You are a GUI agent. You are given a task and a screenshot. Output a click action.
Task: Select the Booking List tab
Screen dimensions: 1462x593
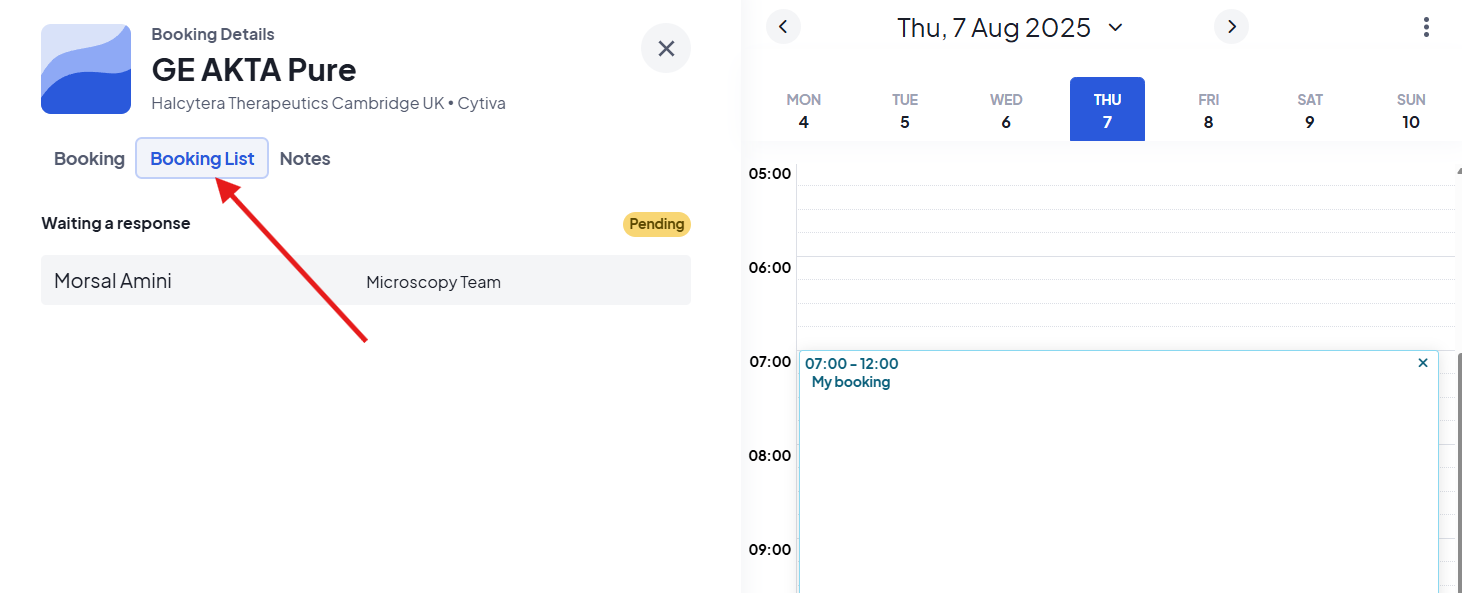(202, 159)
